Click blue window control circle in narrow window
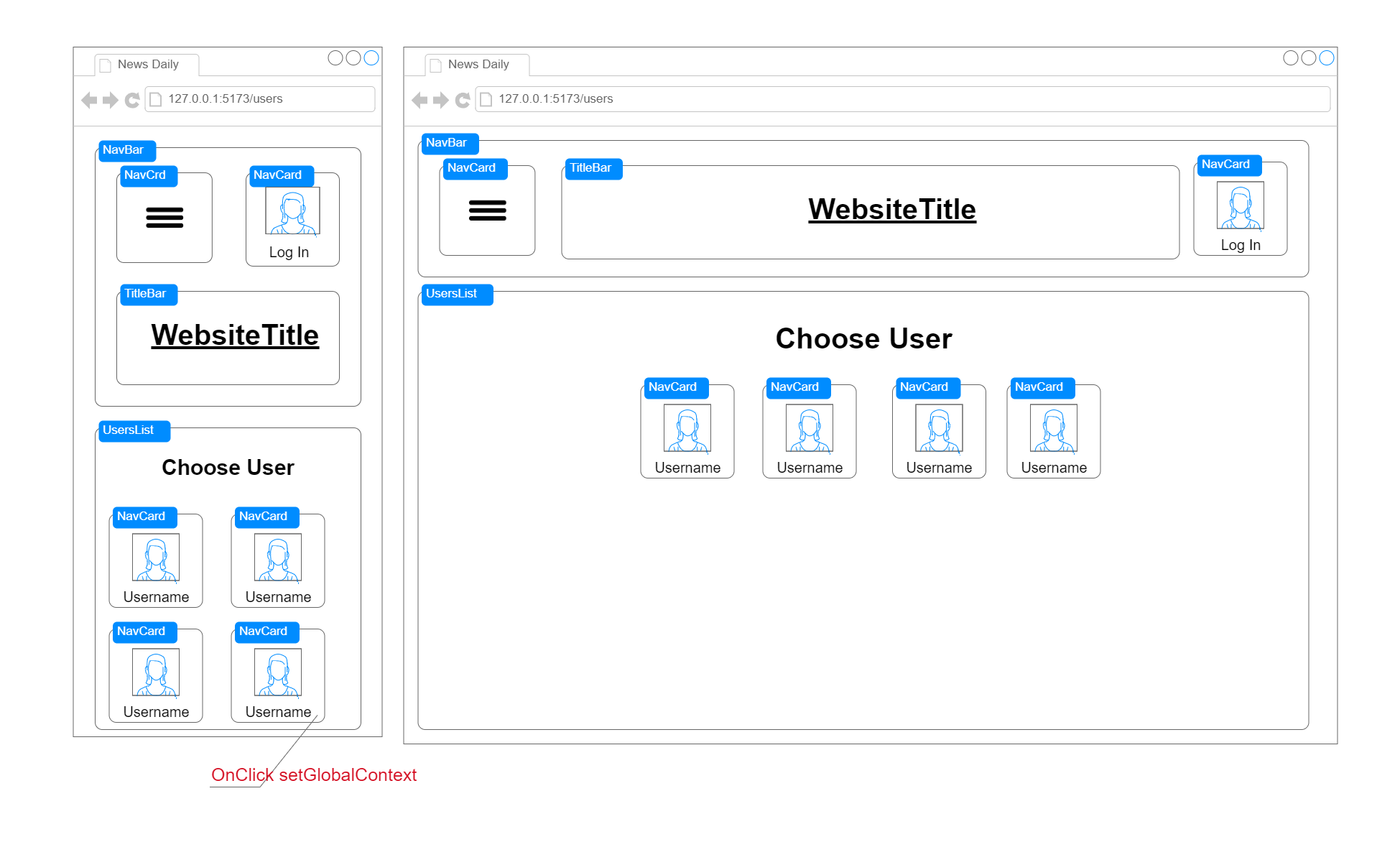 pyautogui.click(x=371, y=58)
